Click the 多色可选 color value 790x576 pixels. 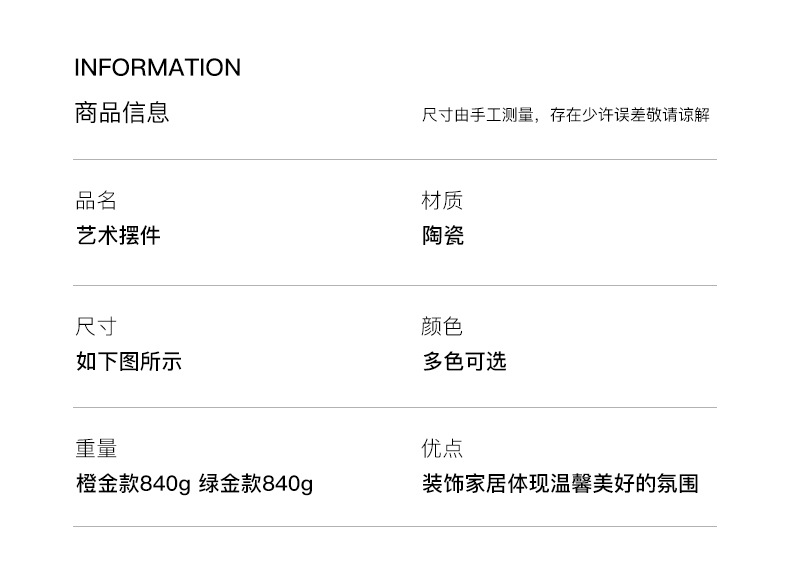464,361
